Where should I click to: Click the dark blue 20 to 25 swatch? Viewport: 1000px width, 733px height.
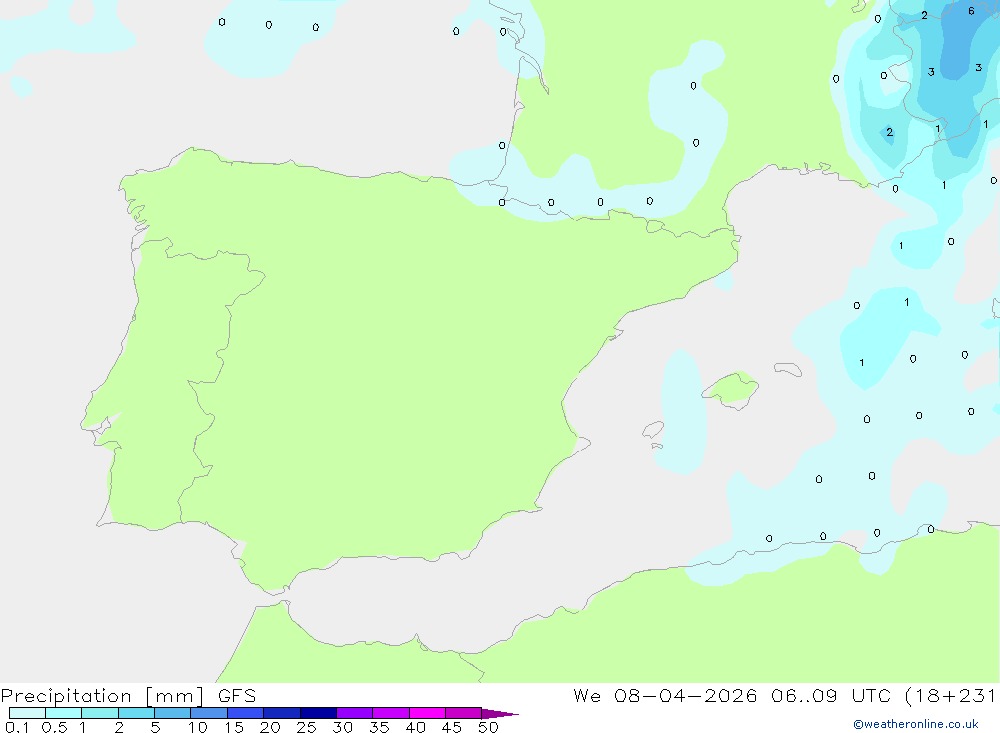point(281,713)
